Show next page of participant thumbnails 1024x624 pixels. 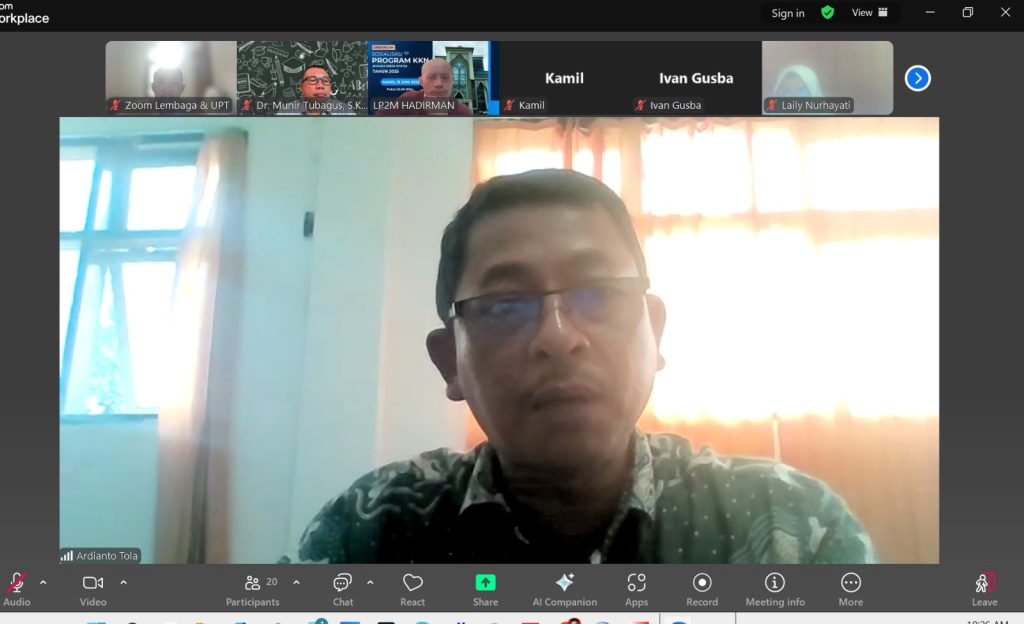pyautogui.click(x=917, y=78)
